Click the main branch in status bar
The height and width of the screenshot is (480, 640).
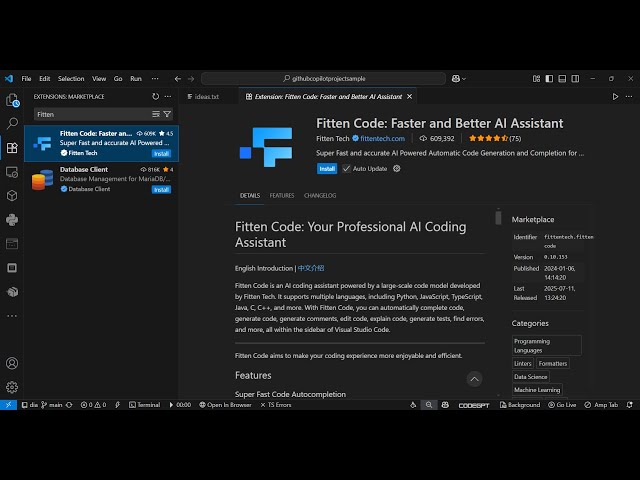(52, 405)
